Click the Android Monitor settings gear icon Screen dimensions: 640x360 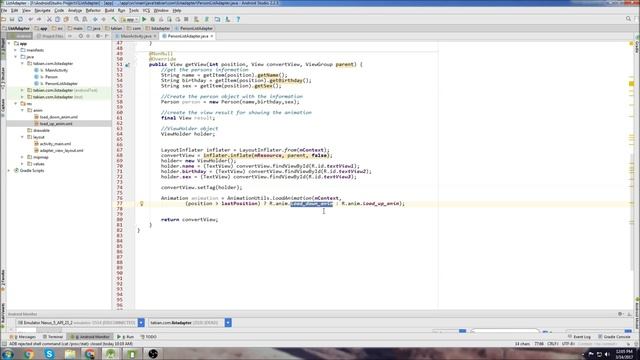point(620,314)
